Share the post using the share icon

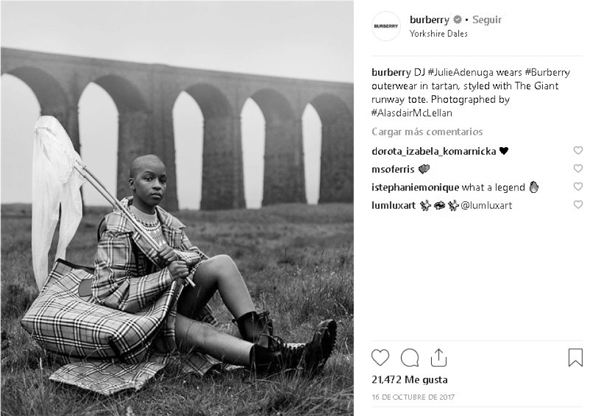[439, 357]
